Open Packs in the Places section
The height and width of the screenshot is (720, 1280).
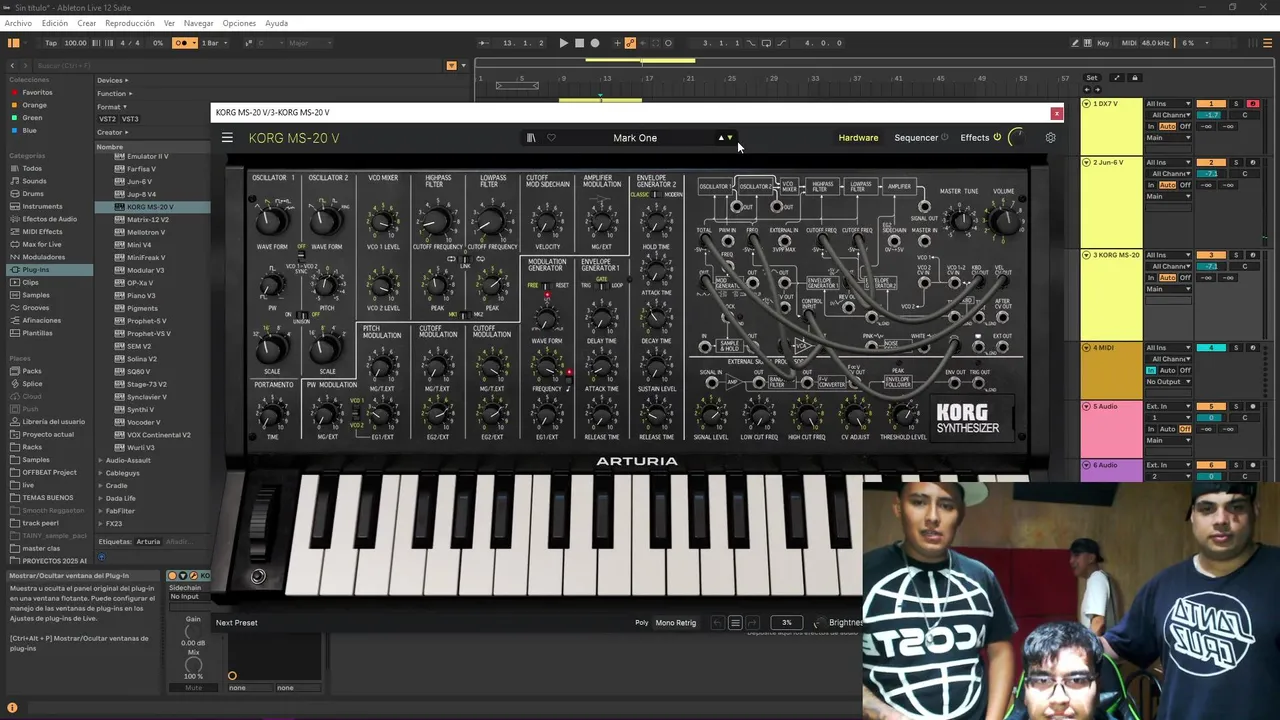[32, 371]
